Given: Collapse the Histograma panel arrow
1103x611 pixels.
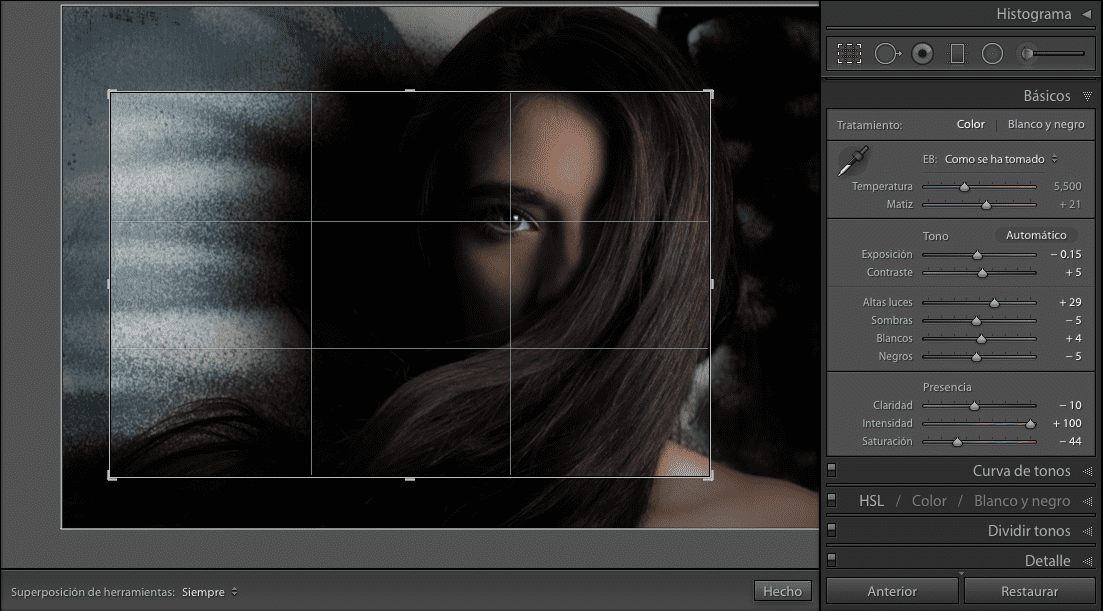Looking at the screenshot, I should (x=1086, y=14).
